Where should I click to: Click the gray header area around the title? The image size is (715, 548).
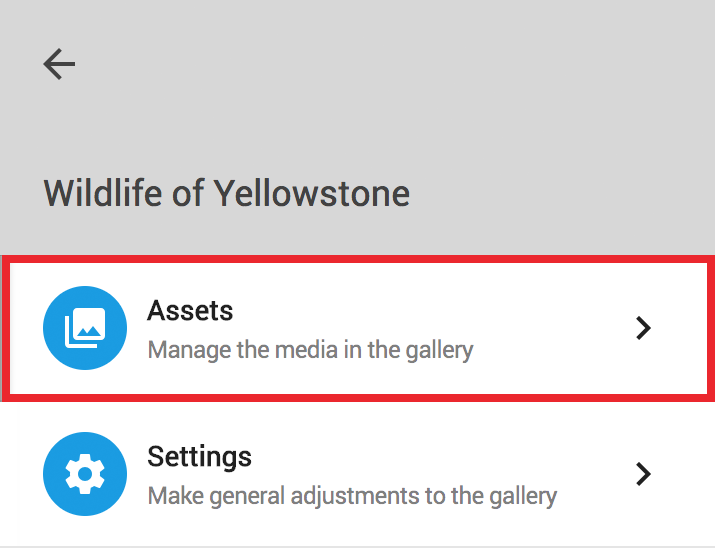(x=358, y=128)
